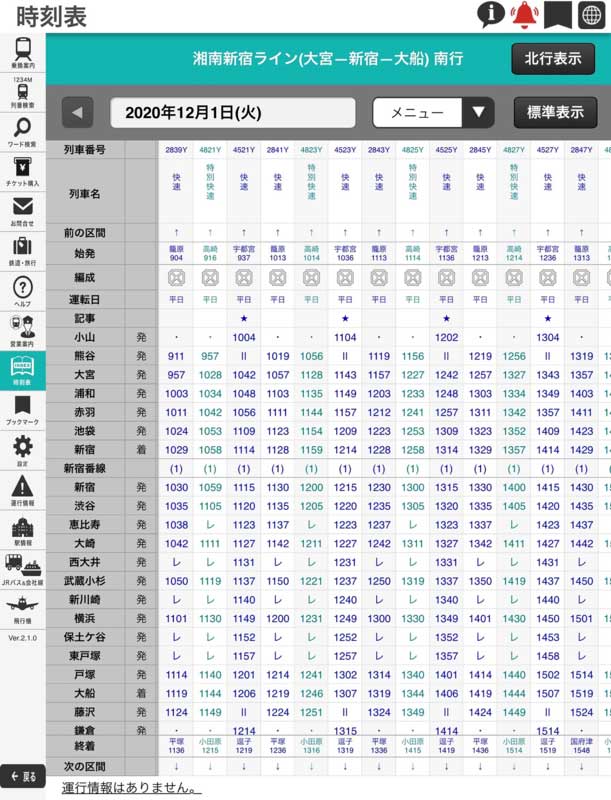This screenshot has width=611, height=800.
Task: Select train number 2845Y header
Action: [480, 150]
